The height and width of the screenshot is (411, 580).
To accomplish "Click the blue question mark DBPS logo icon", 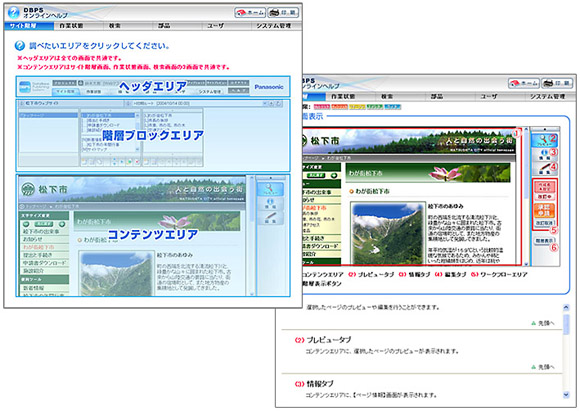I will click(13, 13).
